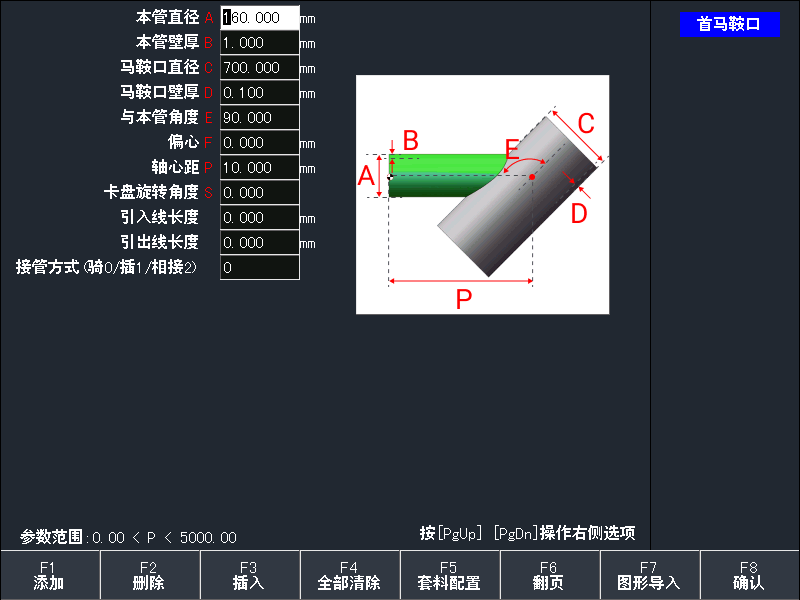Select the 本管壁厚 wall thickness field
800x600 pixels.
point(258,42)
